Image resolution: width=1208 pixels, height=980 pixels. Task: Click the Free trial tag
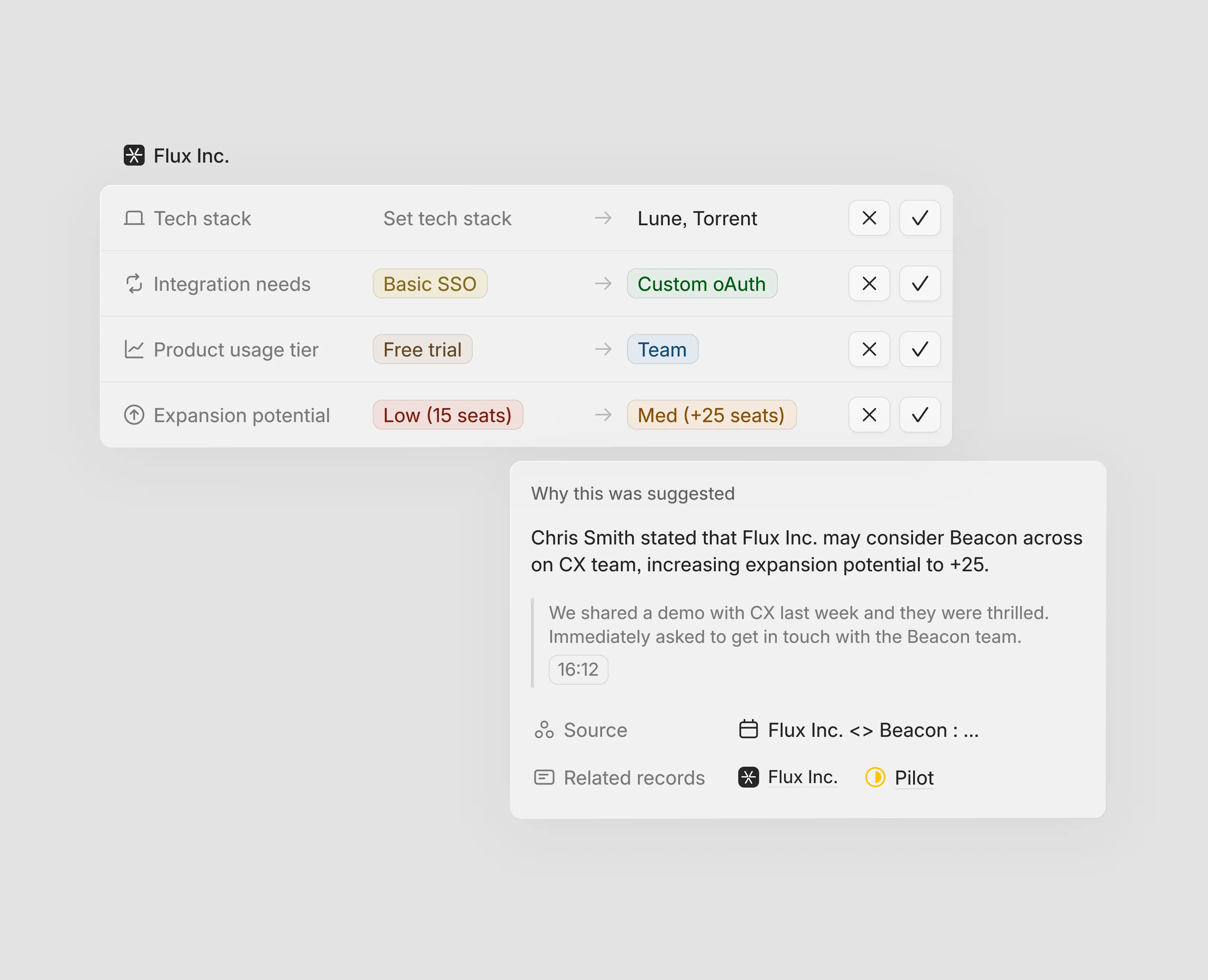422,349
